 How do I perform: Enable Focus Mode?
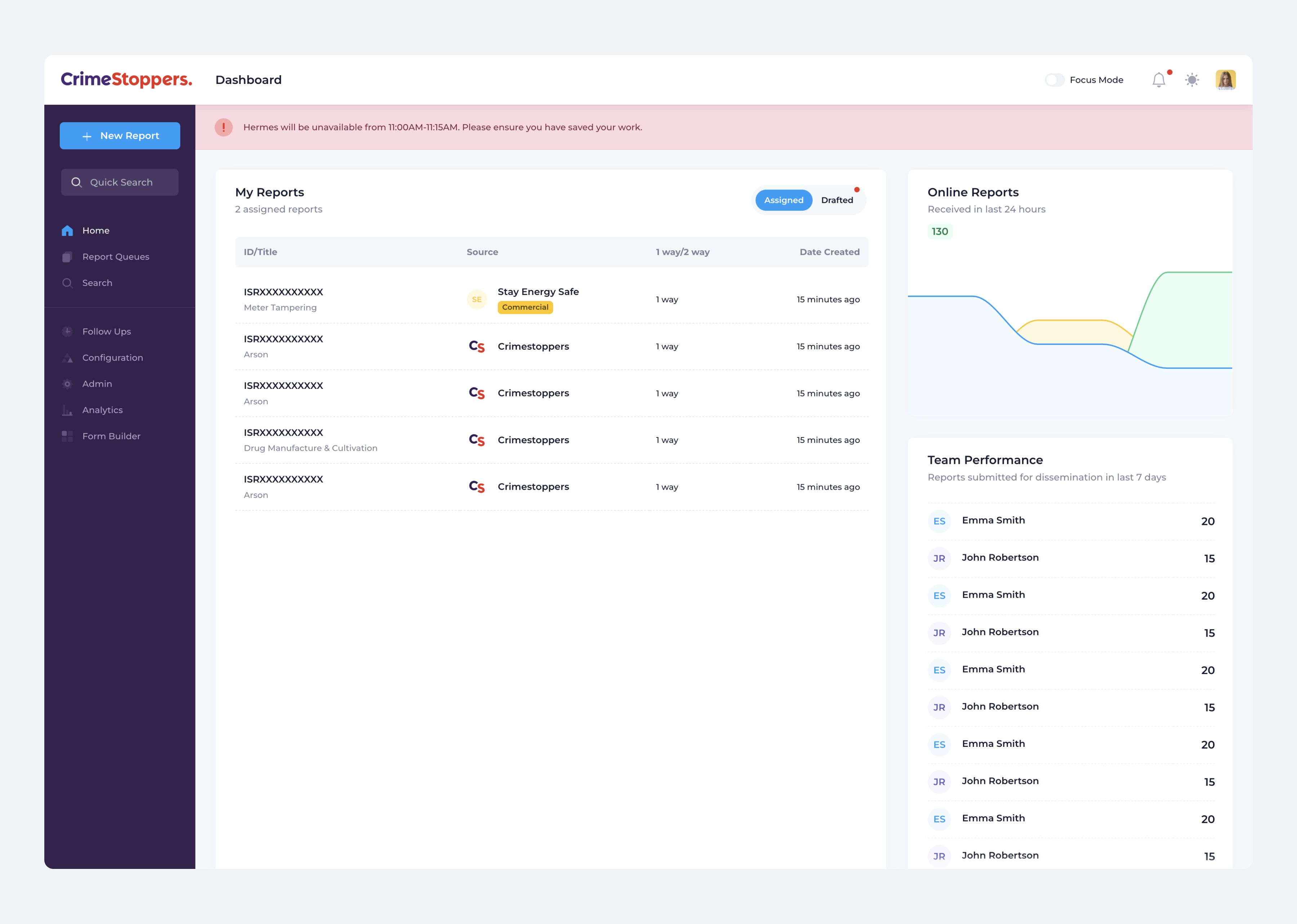click(1055, 80)
